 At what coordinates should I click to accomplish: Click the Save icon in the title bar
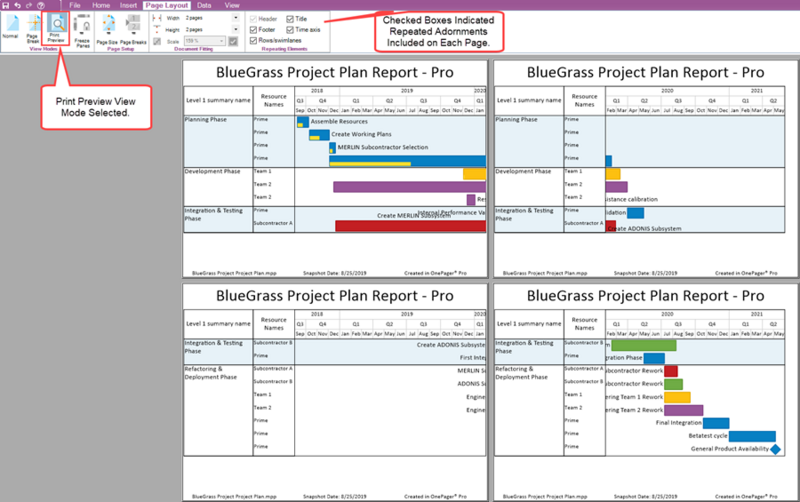(6, 5)
